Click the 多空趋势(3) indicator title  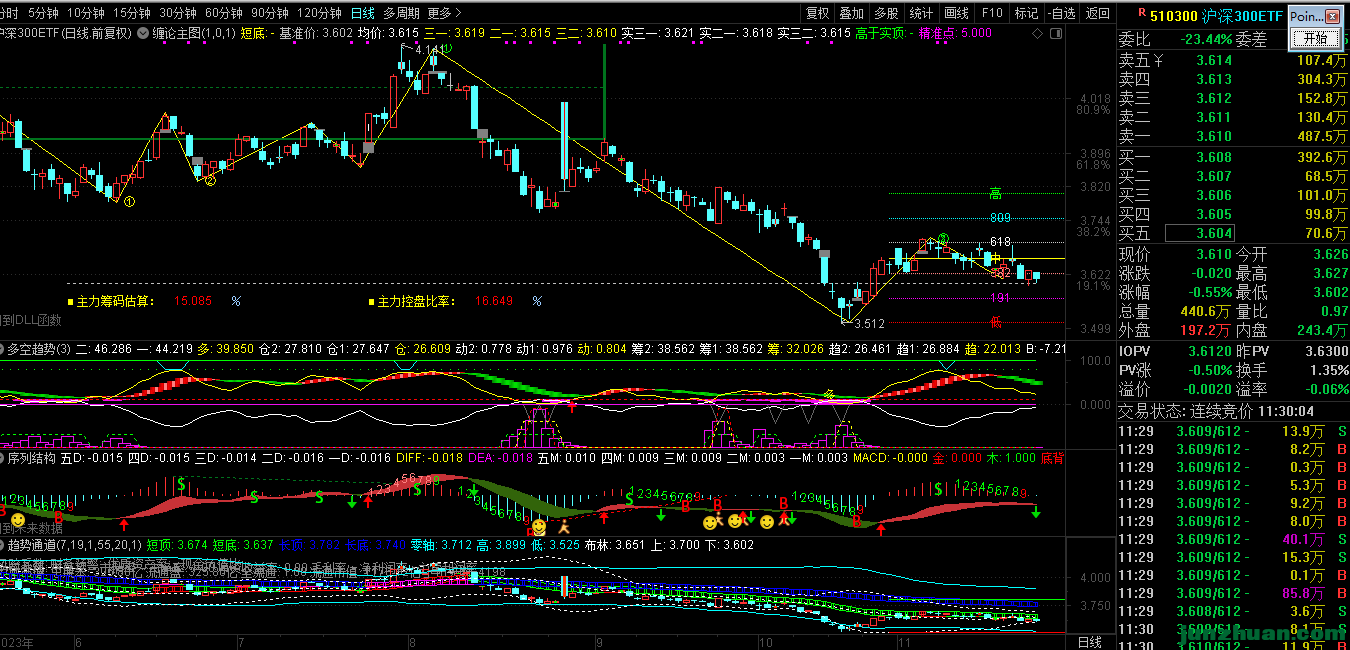(40, 349)
